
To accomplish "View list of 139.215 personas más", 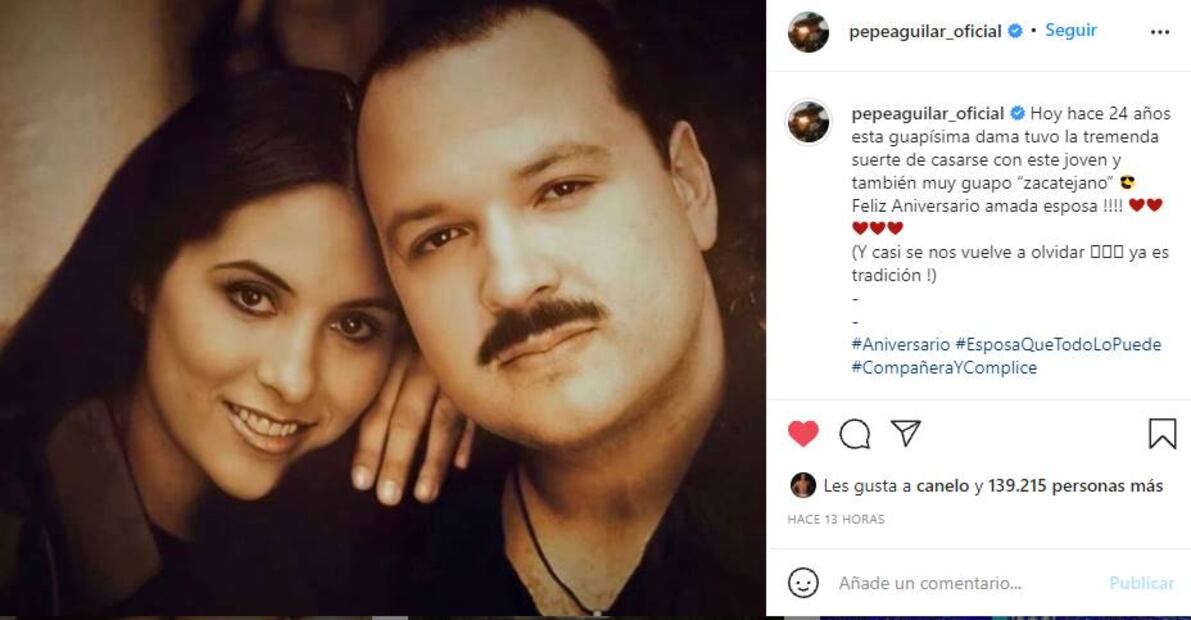I will pyautogui.click(x=1076, y=486).
